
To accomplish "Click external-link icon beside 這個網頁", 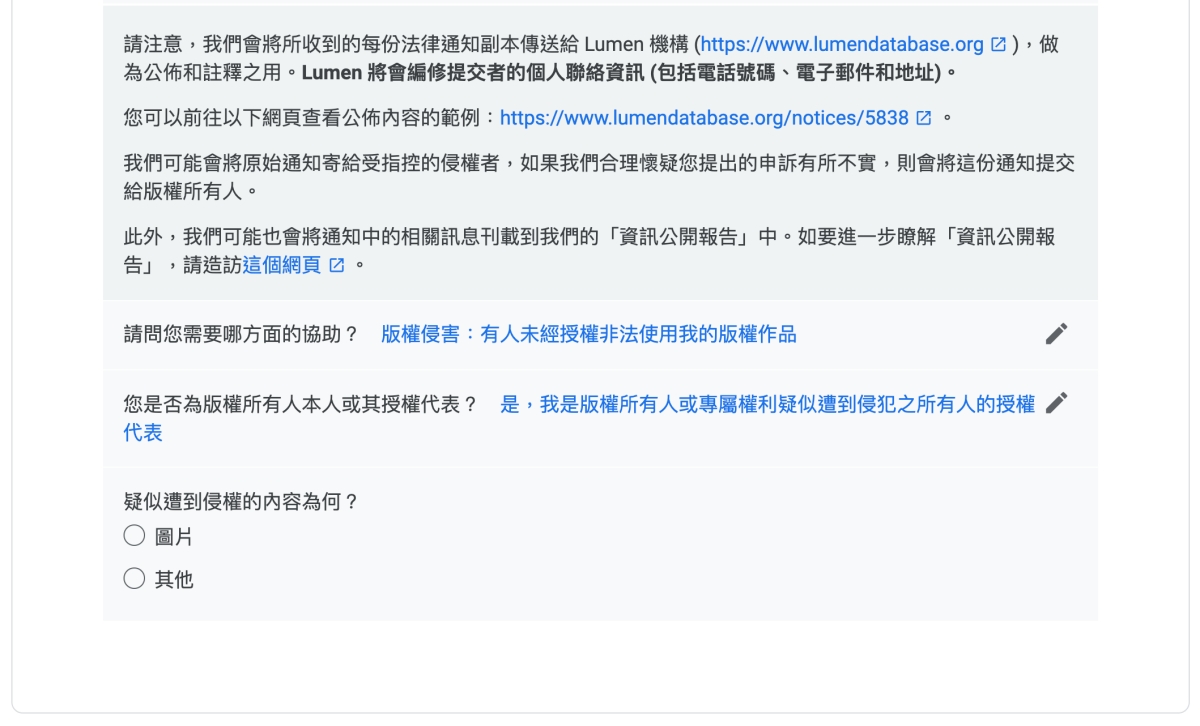I will (x=337, y=265).
